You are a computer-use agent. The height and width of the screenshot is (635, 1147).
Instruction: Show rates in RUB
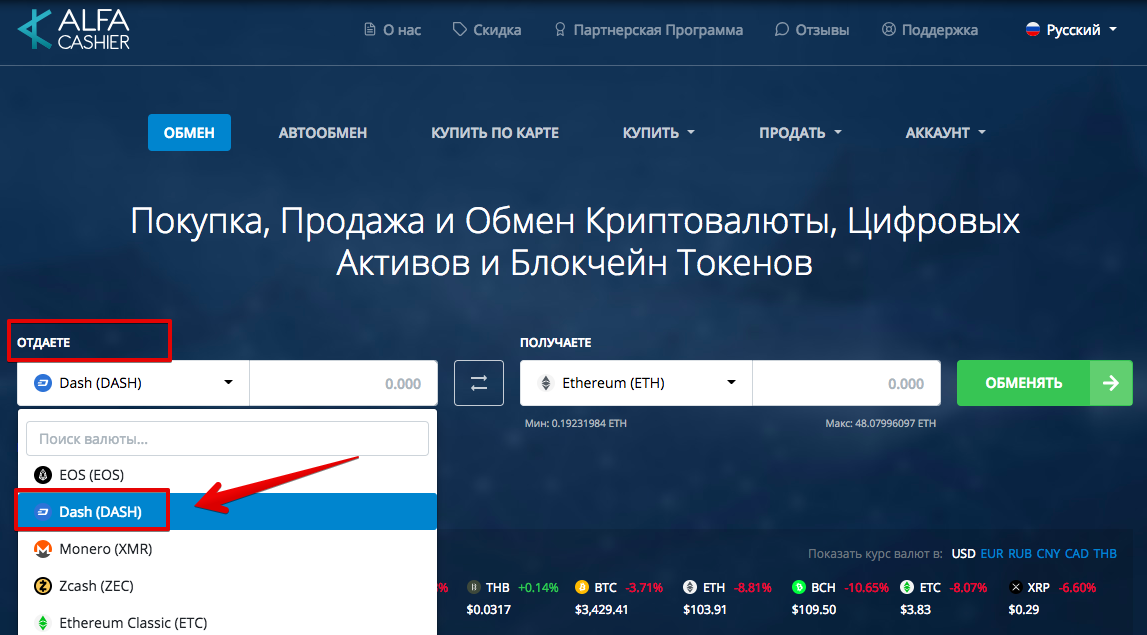(x=1020, y=554)
